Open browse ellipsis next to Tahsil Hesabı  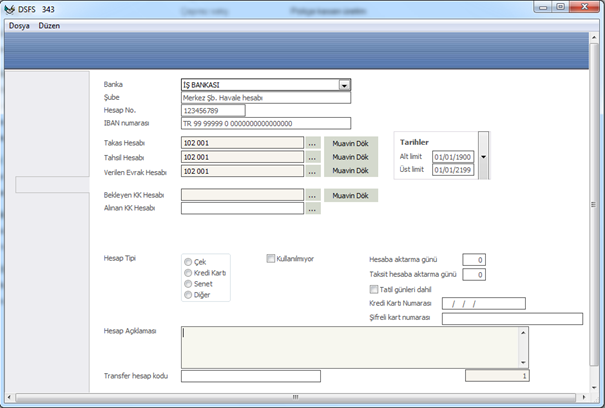point(313,157)
